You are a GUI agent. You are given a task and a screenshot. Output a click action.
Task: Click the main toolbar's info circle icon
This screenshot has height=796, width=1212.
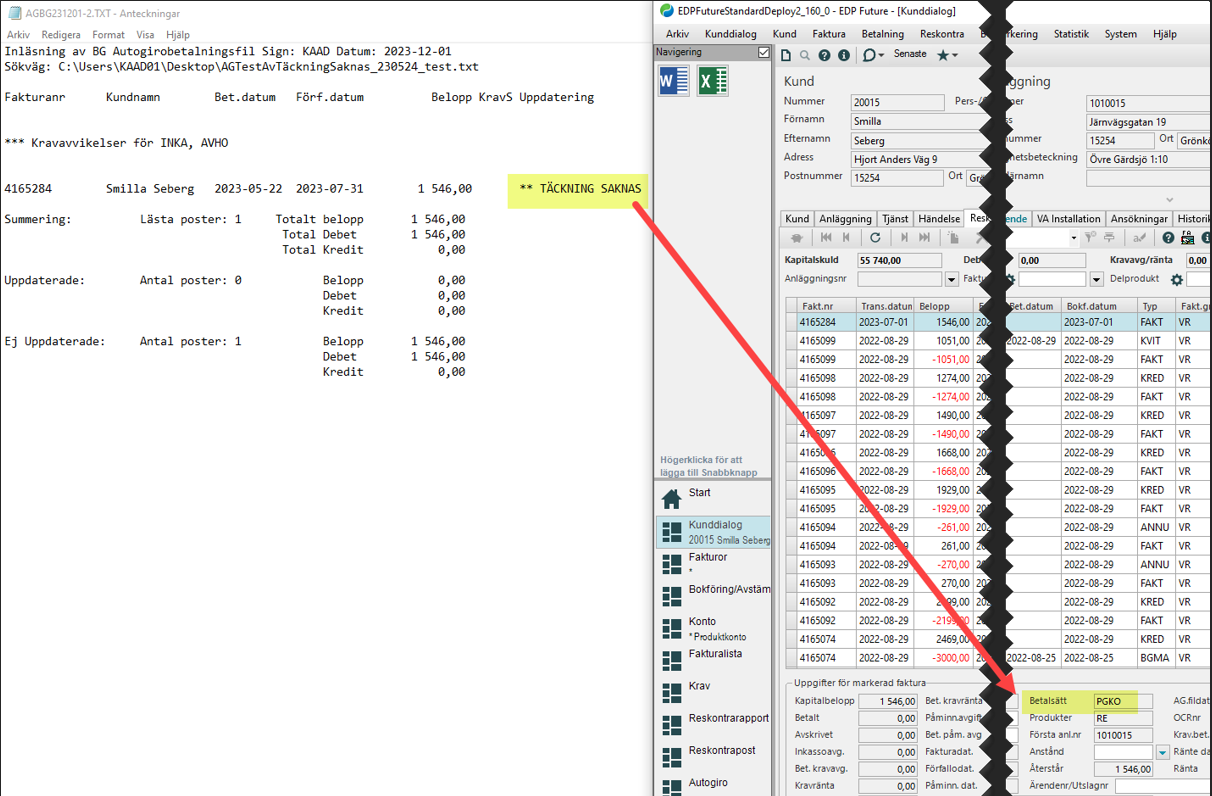(x=843, y=56)
